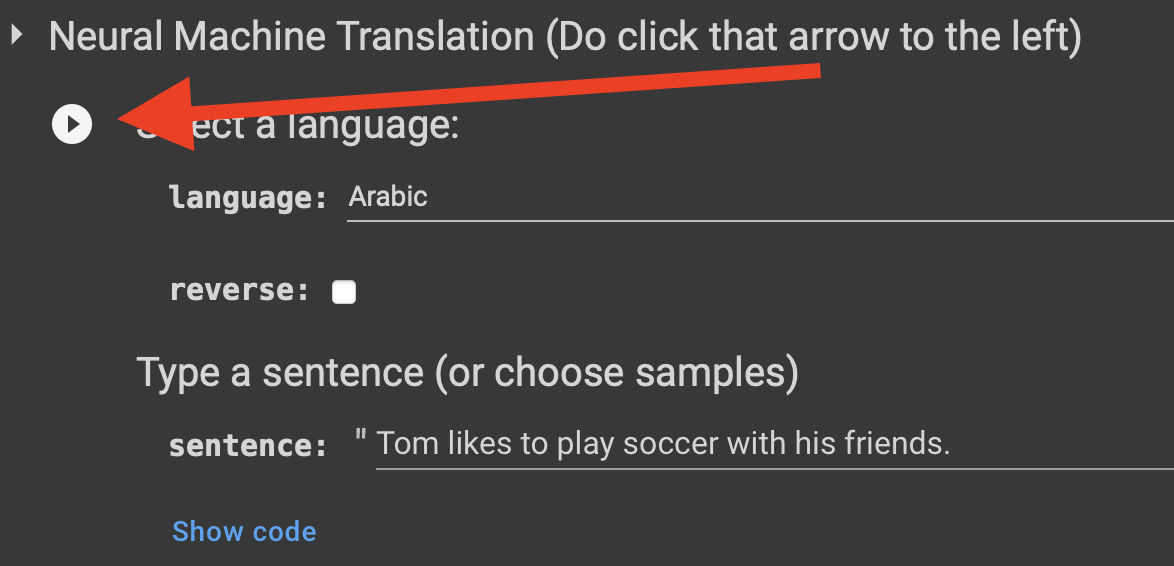Click the 'sentence:' field label

[x=249, y=446]
